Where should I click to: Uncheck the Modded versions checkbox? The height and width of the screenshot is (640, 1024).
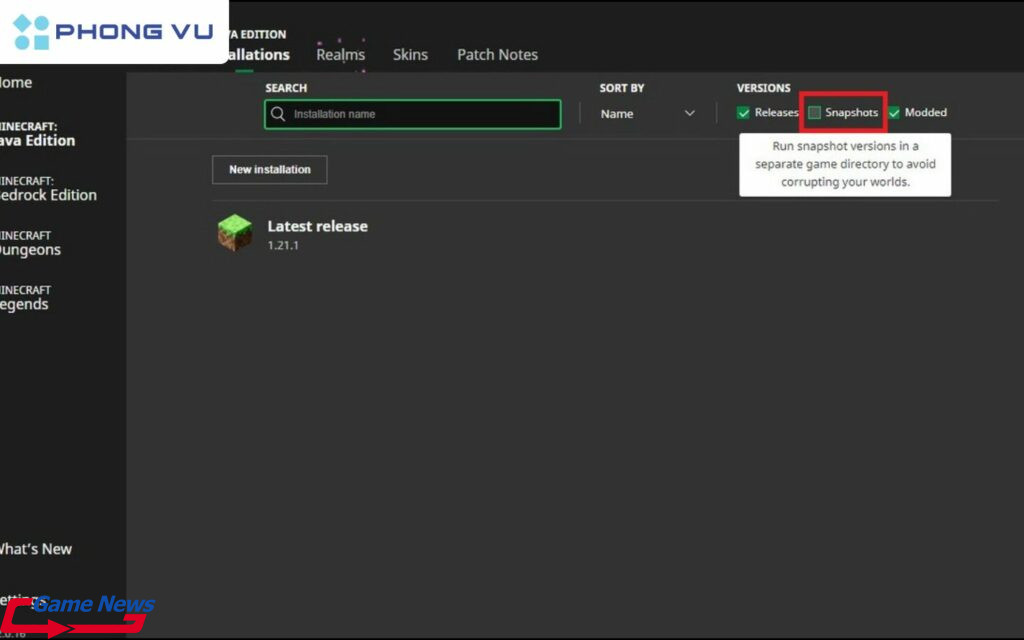(892, 112)
